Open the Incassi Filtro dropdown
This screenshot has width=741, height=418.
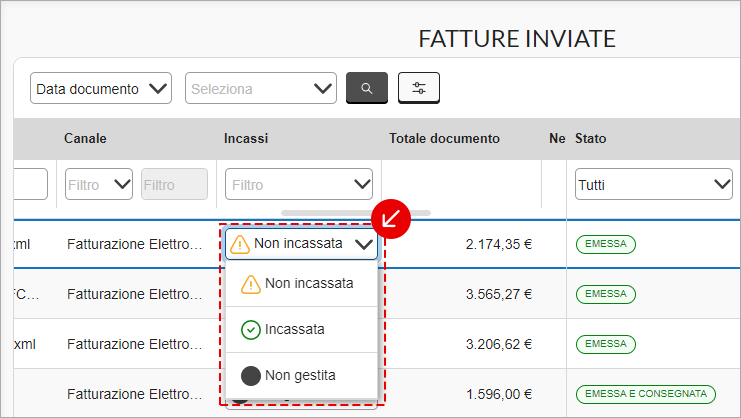point(299,184)
